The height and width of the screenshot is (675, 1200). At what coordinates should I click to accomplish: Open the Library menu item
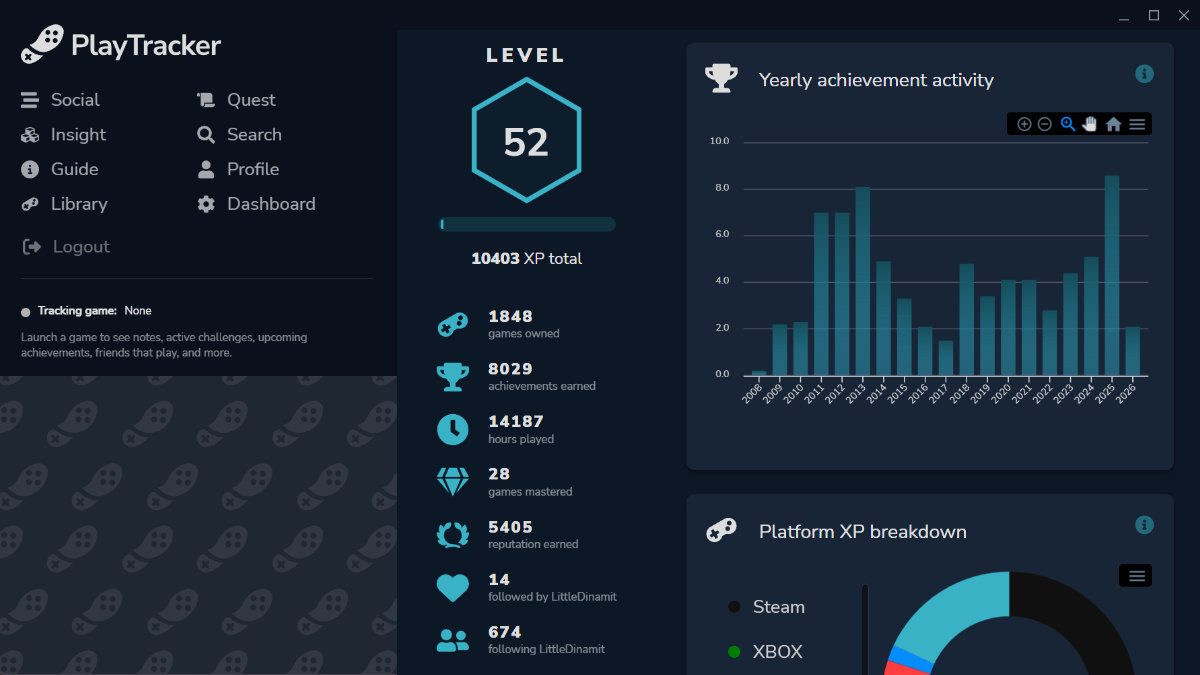79,204
